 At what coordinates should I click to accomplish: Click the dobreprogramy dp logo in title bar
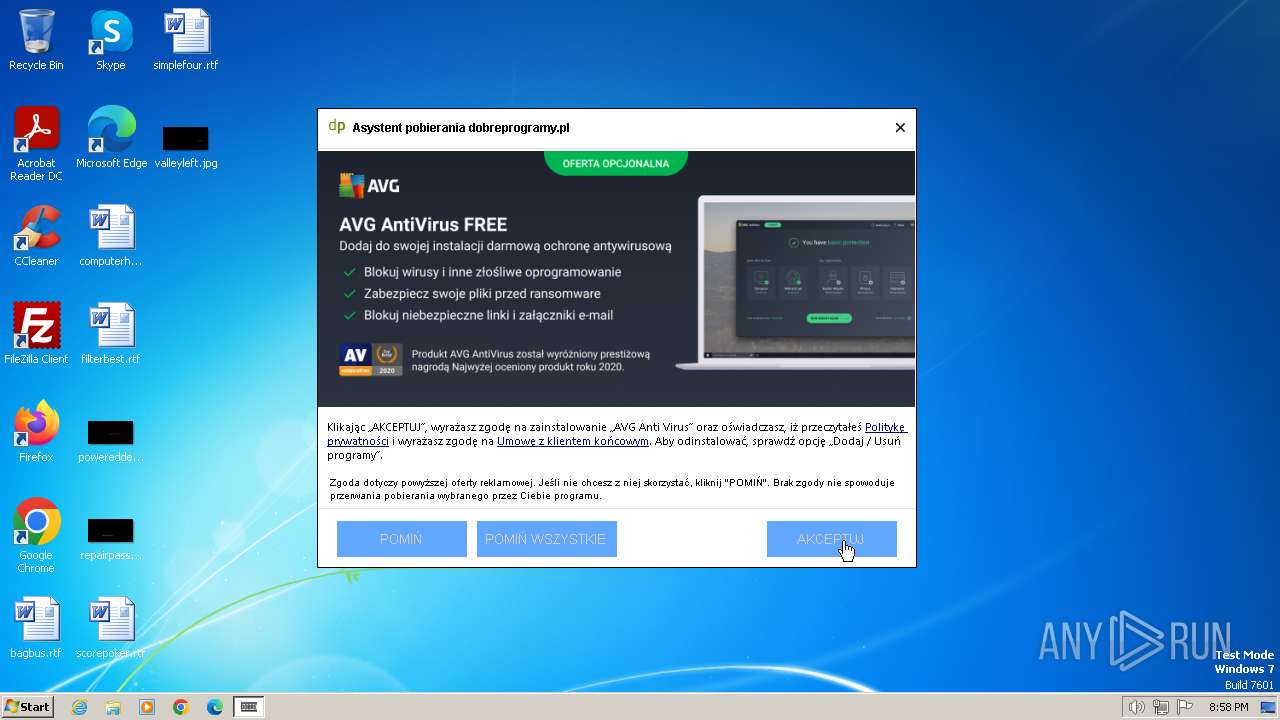coord(337,127)
